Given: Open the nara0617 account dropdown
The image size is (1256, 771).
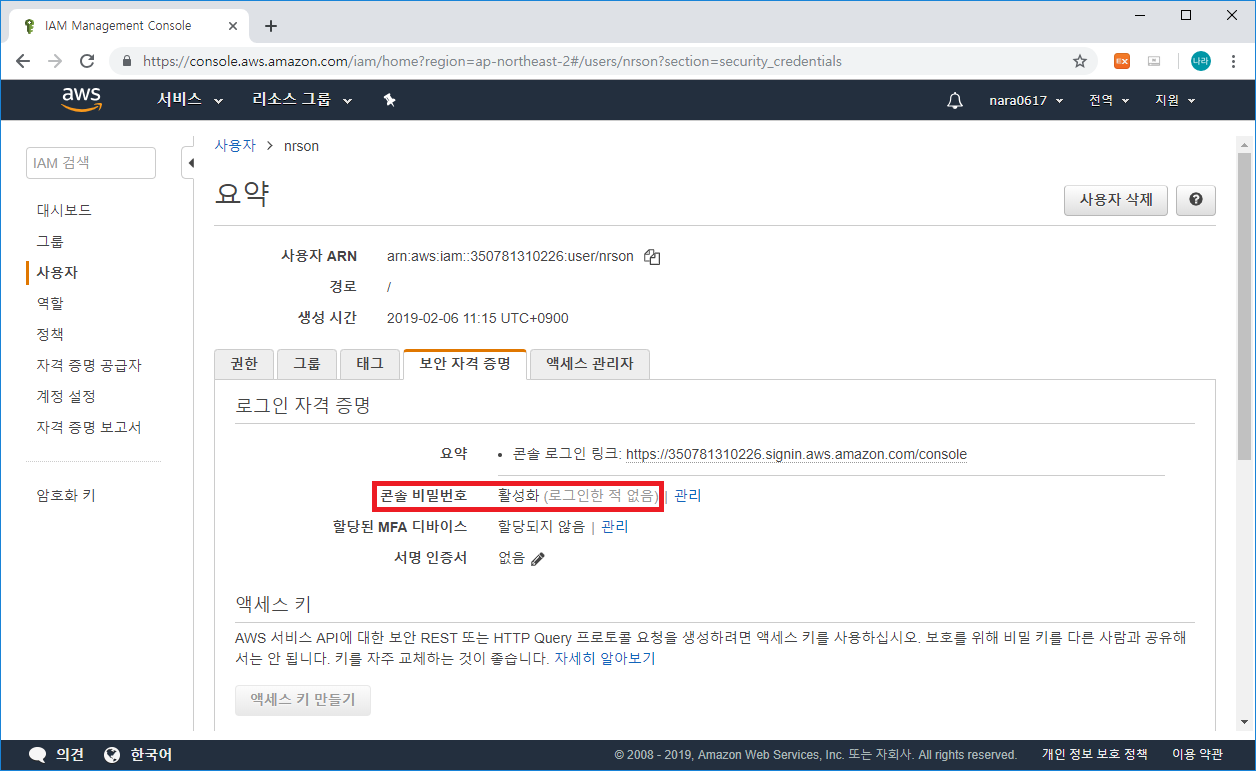Looking at the screenshot, I should coord(1026,100).
